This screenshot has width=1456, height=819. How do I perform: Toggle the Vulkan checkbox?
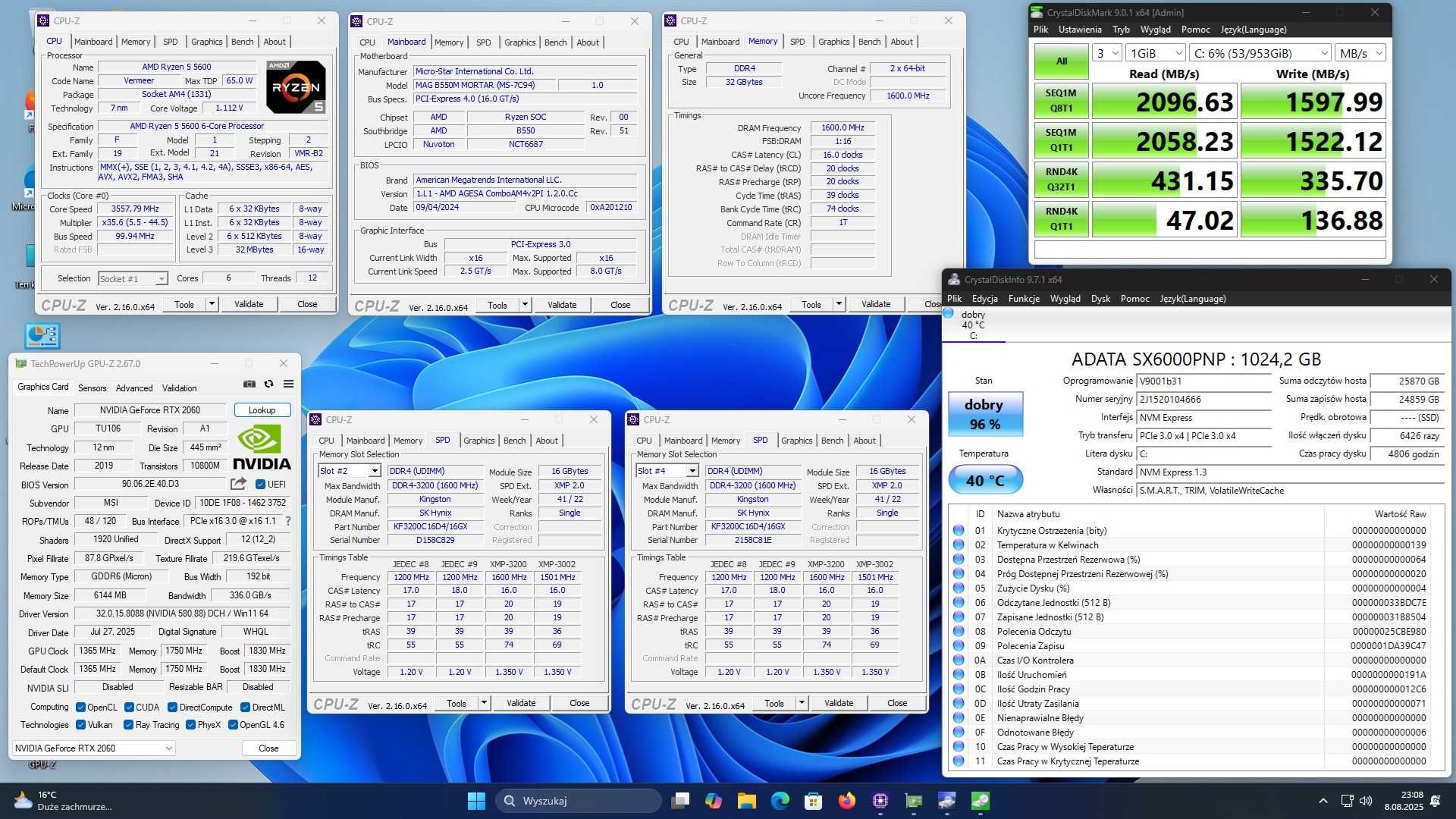[80, 725]
